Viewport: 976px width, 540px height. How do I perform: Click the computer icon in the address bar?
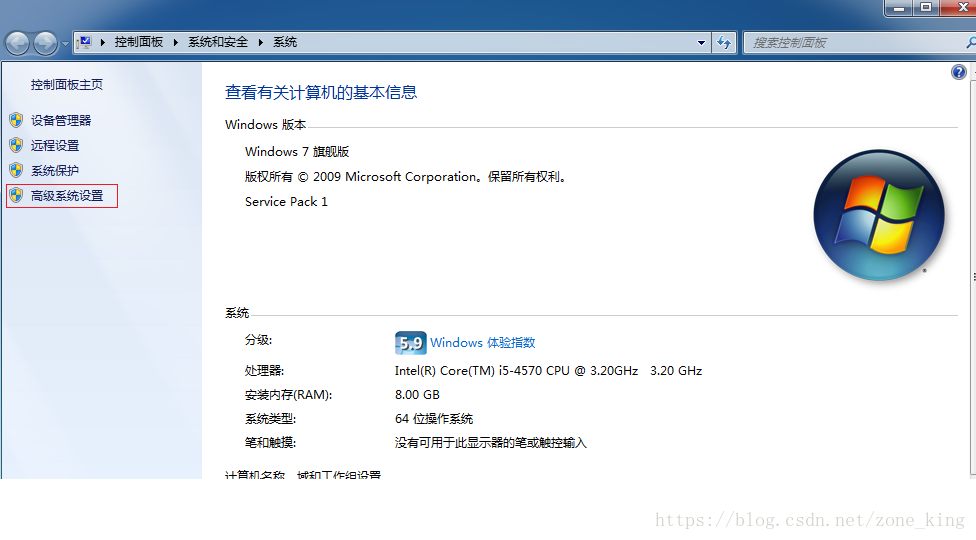[x=85, y=42]
